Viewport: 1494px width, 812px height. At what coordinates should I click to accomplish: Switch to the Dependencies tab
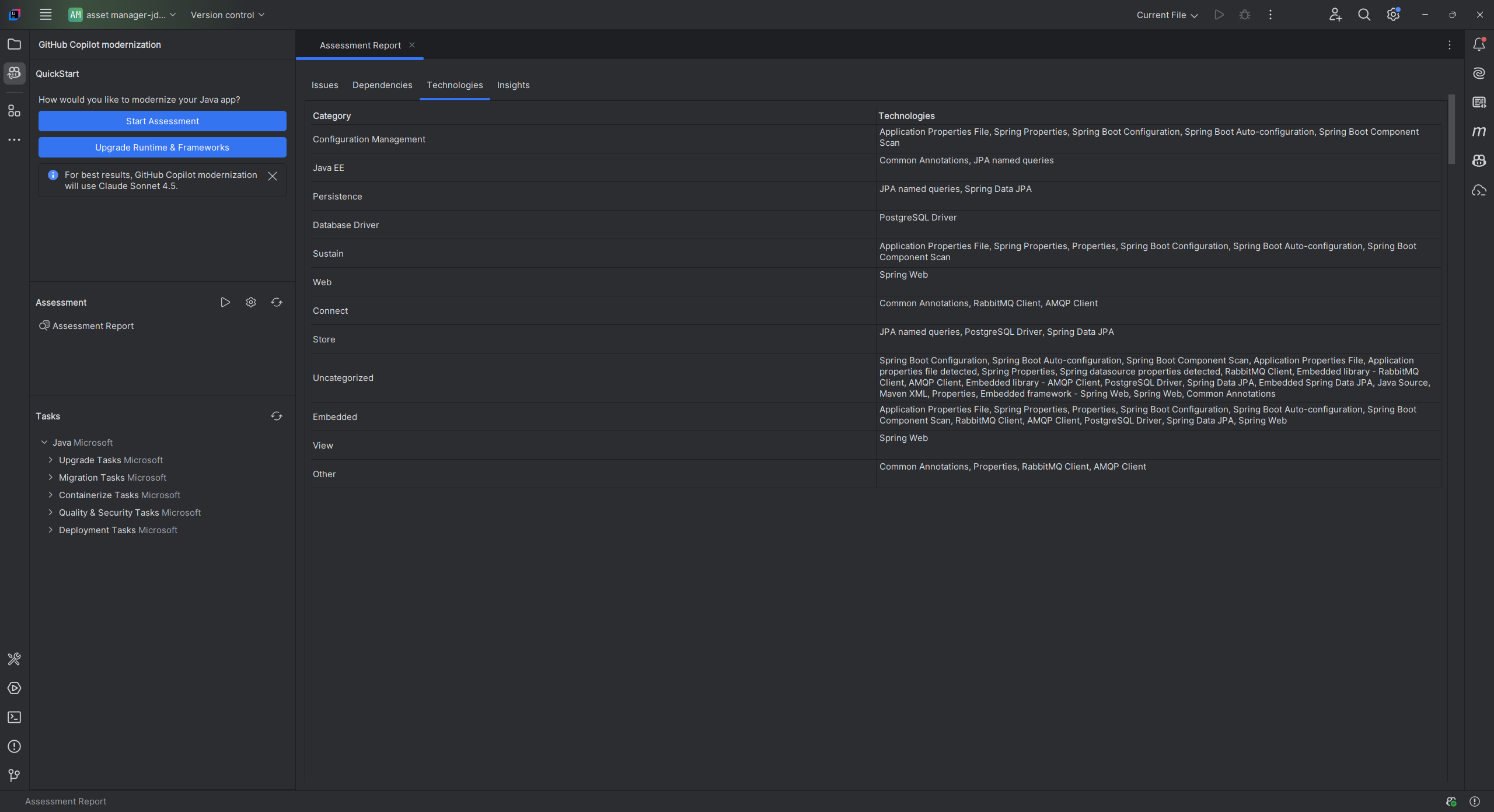click(x=382, y=85)
